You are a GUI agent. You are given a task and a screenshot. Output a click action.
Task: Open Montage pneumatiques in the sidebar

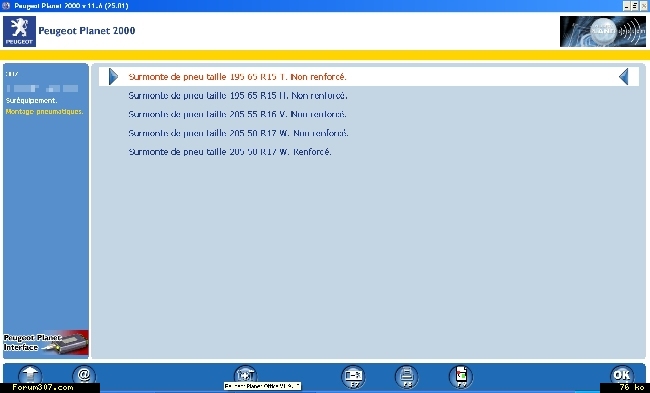click(44, 112)
